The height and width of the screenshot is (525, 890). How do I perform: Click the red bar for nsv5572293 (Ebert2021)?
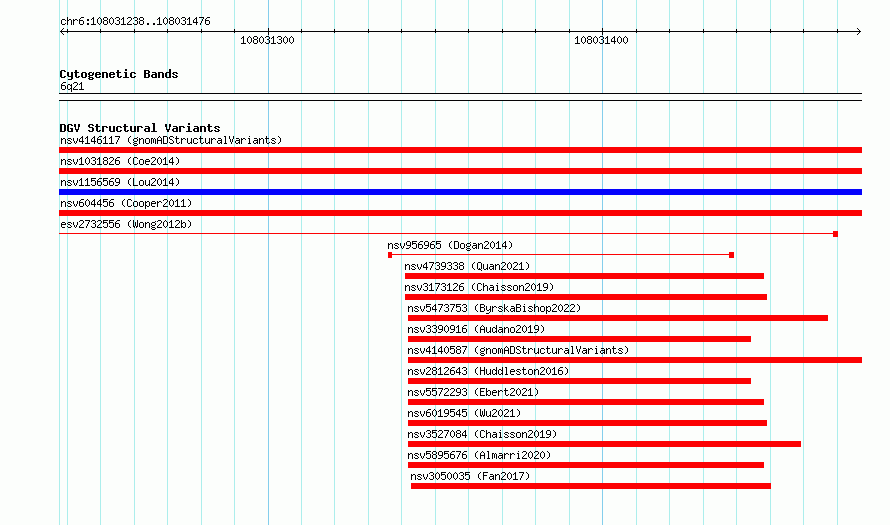586,402
